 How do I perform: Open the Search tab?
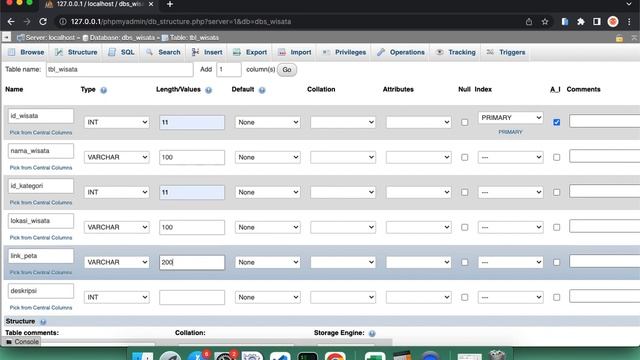164,52
